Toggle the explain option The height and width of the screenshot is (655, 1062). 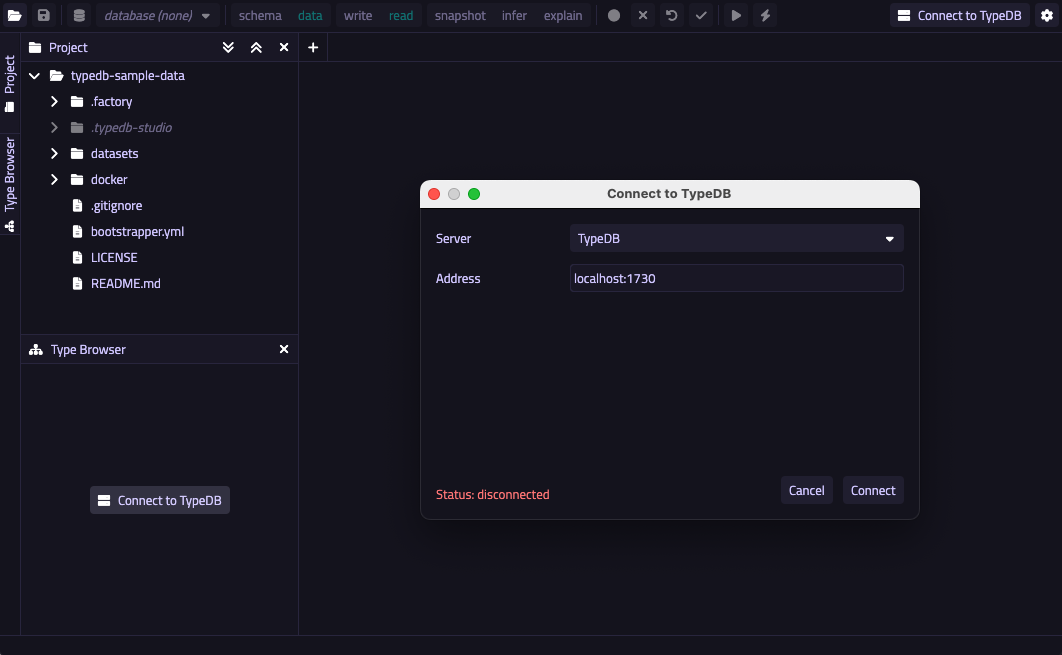click(563, 15)
